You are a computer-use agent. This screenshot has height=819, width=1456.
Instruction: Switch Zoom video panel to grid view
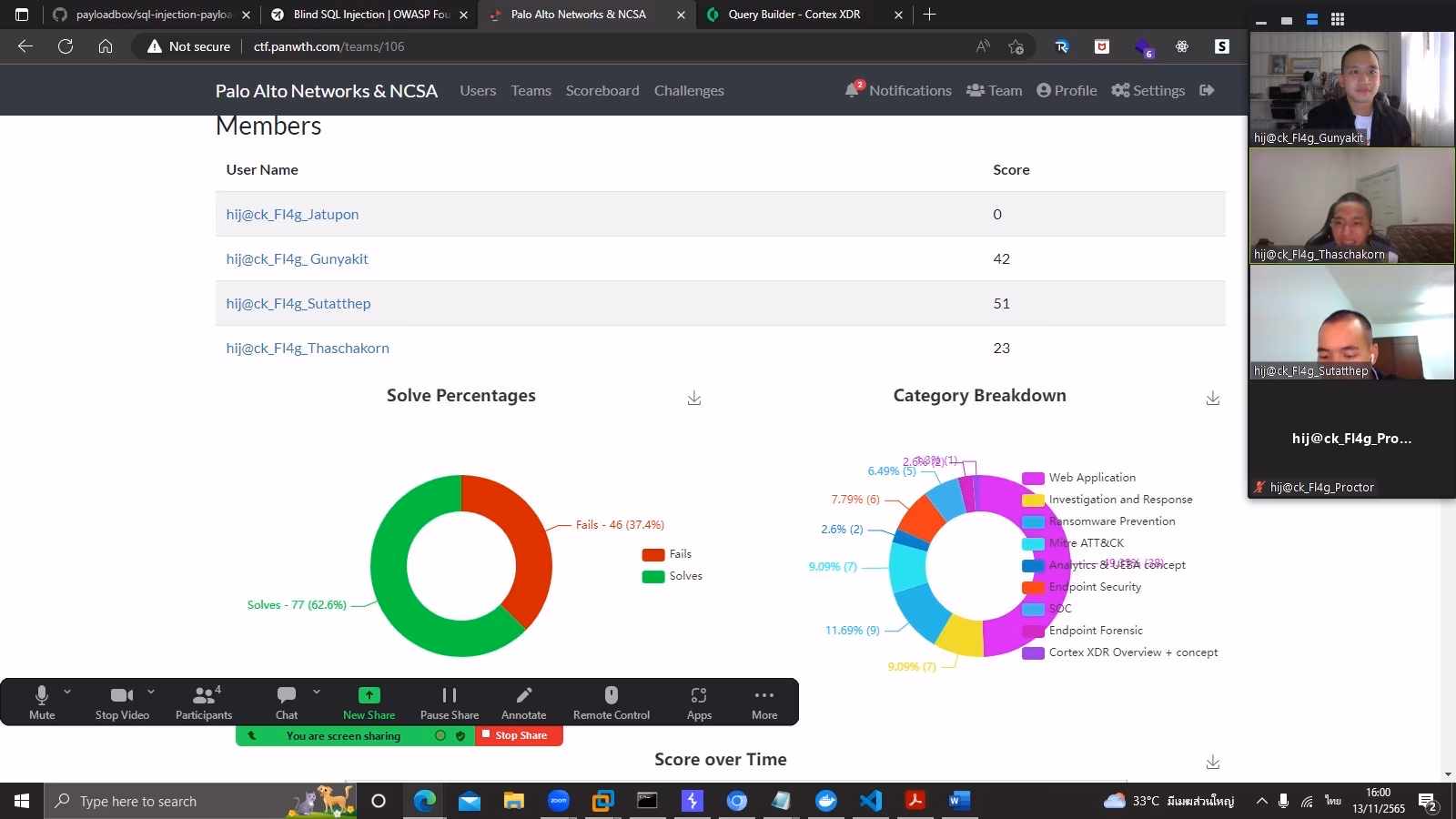coord(1338,19)
